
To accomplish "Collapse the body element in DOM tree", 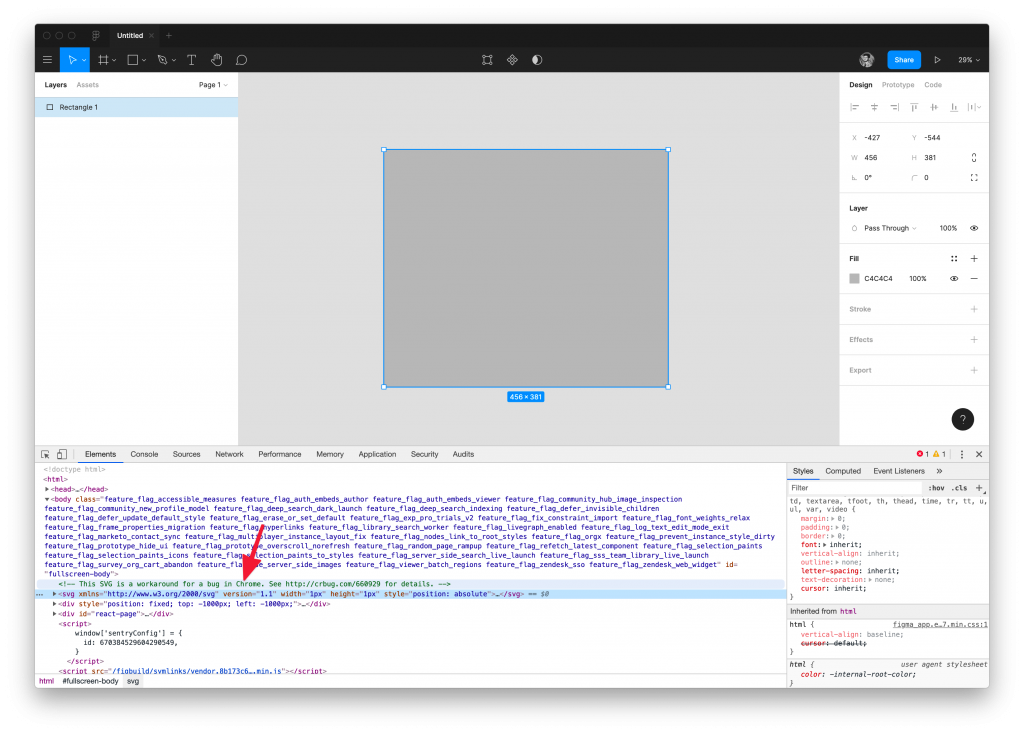I will pos(46,500).
